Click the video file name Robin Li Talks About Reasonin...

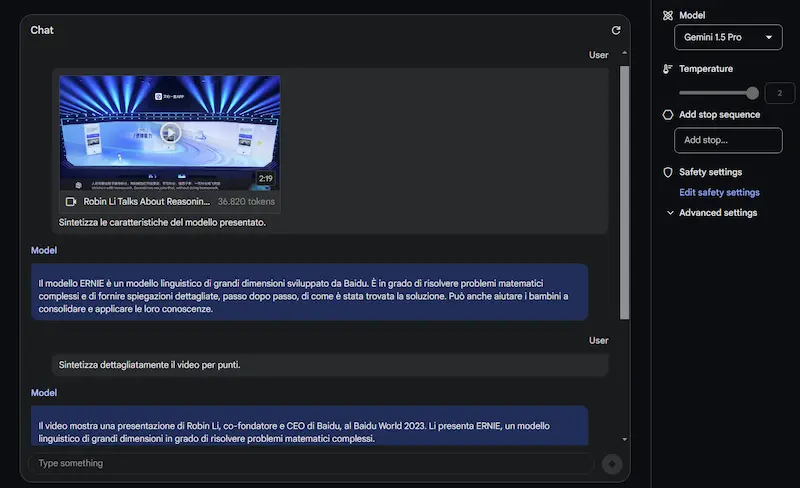point(147,202)
